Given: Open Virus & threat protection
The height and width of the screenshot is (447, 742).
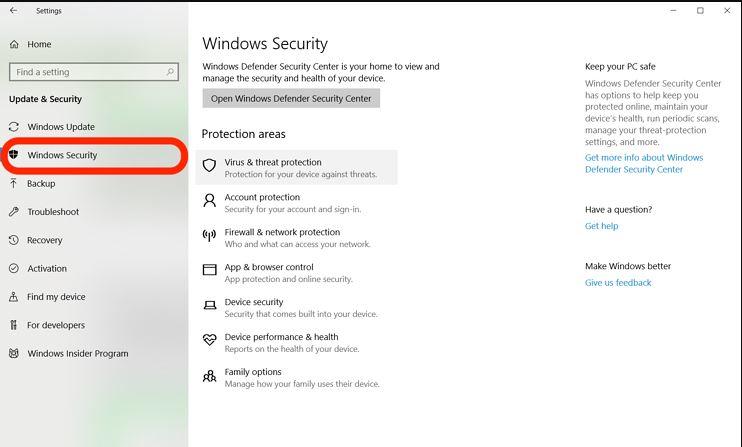Looking at the screenshot, I should click(296, 167).
